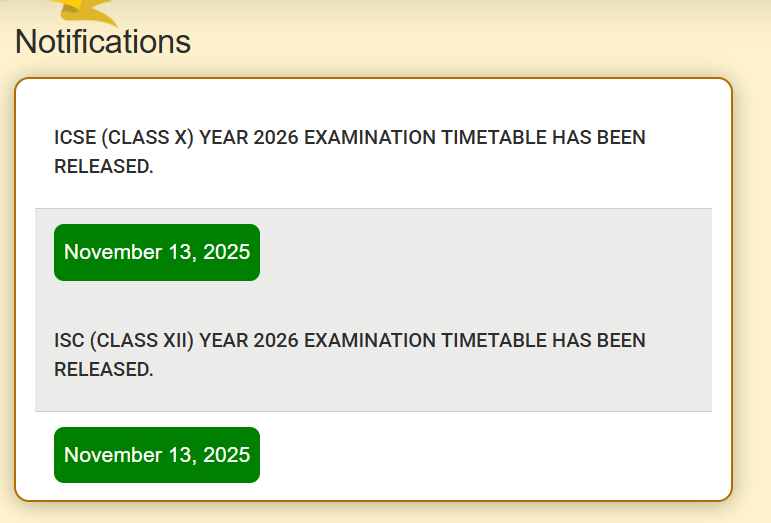Click "EXAMINATION" in the ISC notification
This screenshot has height=523, width=771.
tap(371, 341)
